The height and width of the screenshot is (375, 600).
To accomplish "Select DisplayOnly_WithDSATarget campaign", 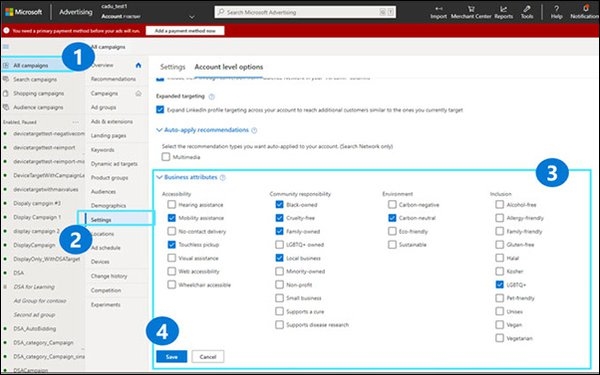I will pos(47,259).
